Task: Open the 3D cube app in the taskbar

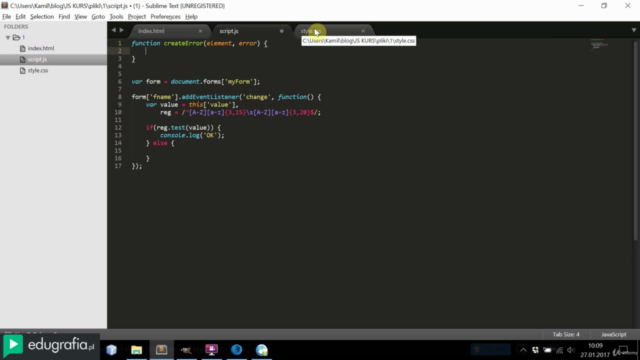Action: [111, 350]
